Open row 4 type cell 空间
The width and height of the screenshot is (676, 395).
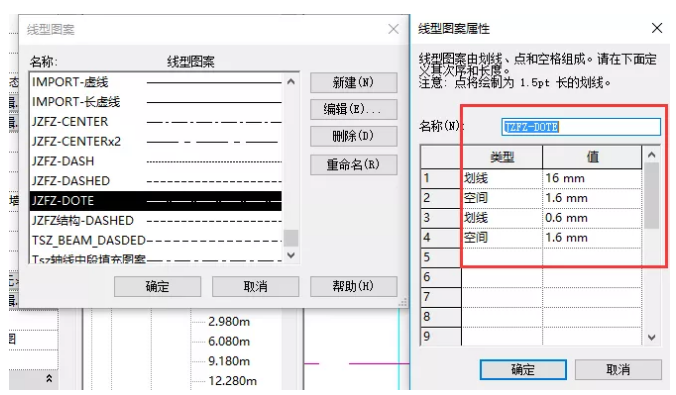coord(502,238)
